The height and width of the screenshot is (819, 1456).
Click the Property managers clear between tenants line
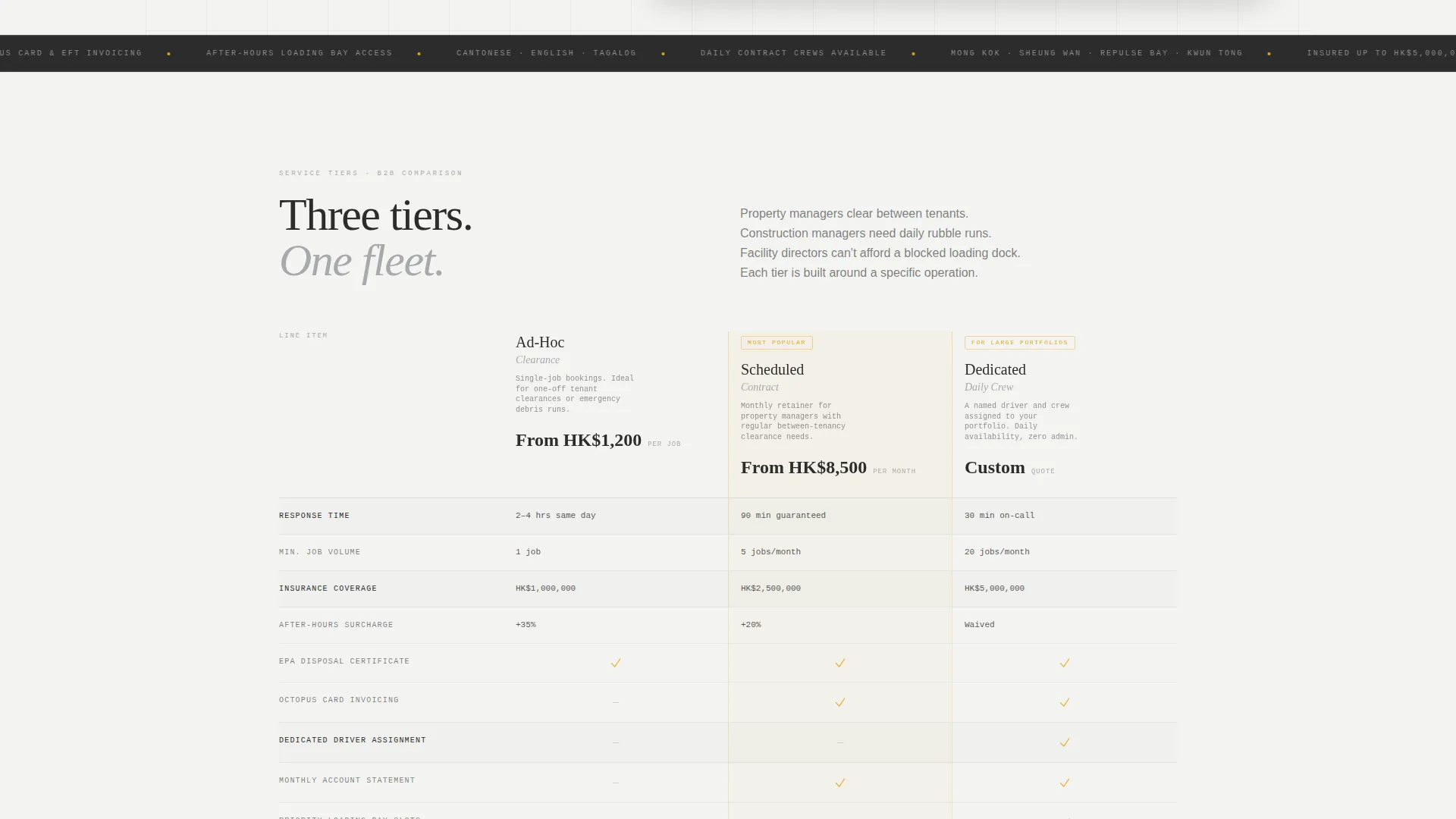(854, 214)
